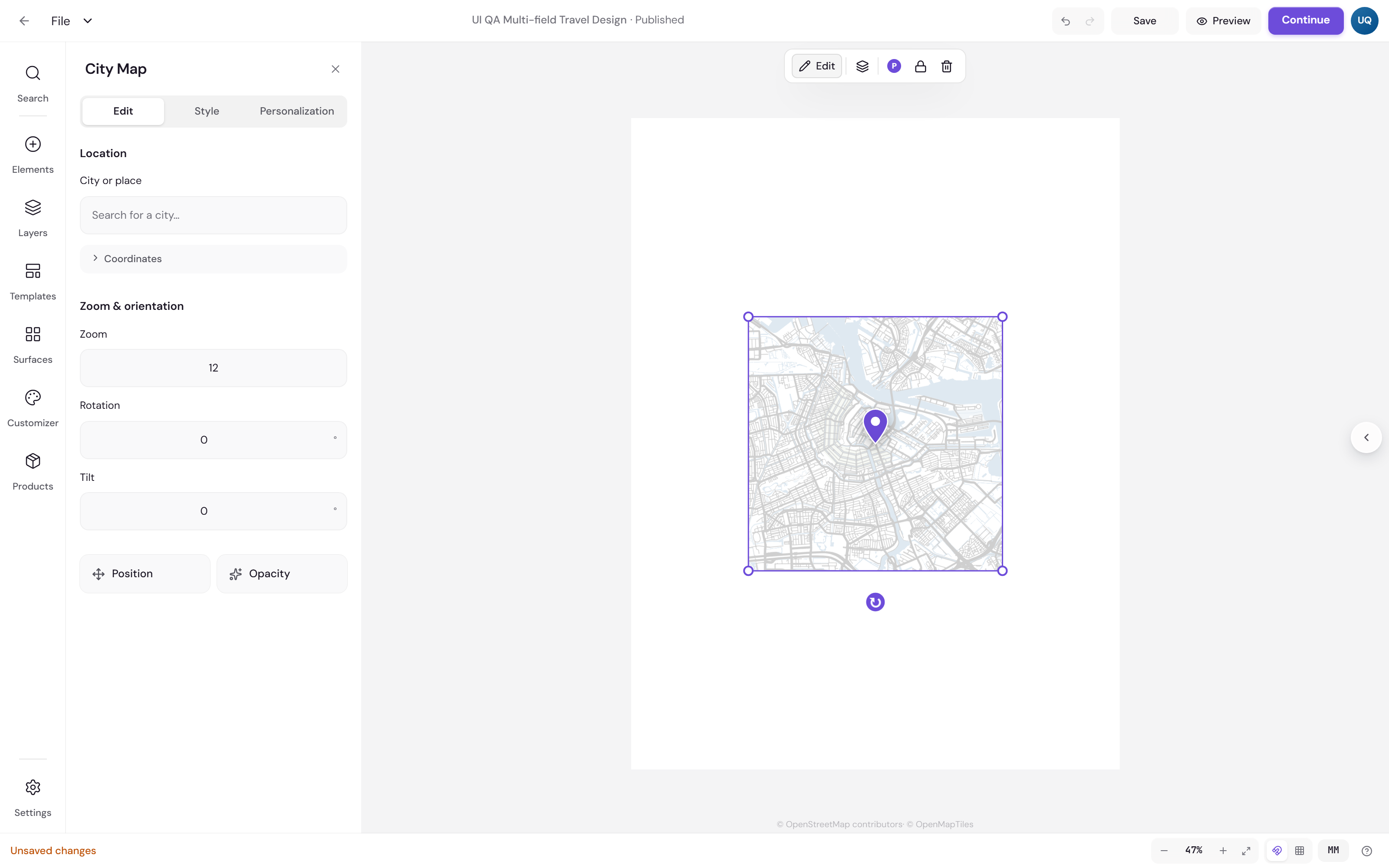
Task: Lock the selected City Map element
Action: click(x=920, y=66)
